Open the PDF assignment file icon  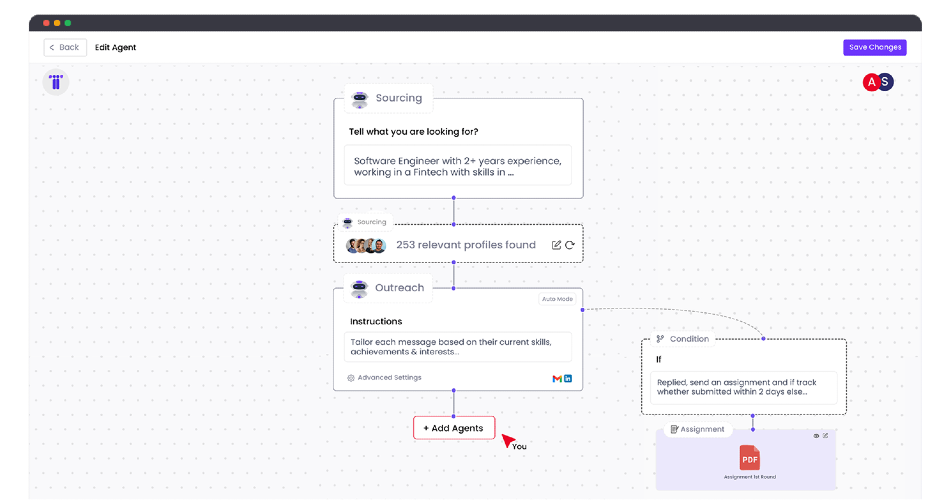pyautogui.click(x=750, y=458)
